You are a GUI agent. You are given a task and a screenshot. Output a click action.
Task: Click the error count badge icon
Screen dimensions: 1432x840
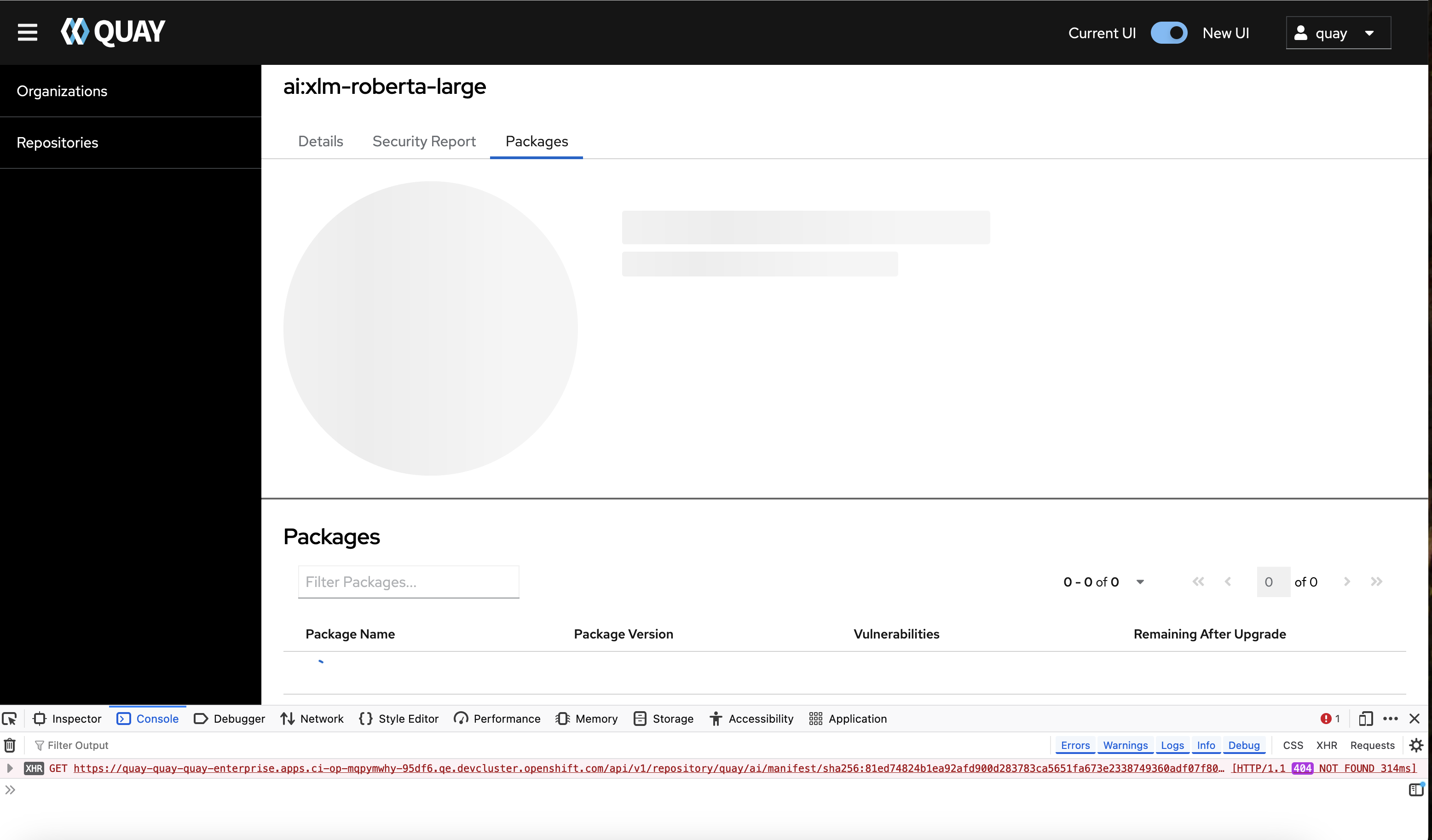(x=1330, y=719)
